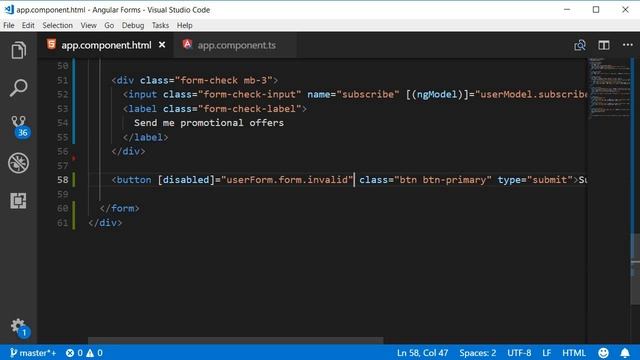Split the editor with the split icon

click(604, 45)
